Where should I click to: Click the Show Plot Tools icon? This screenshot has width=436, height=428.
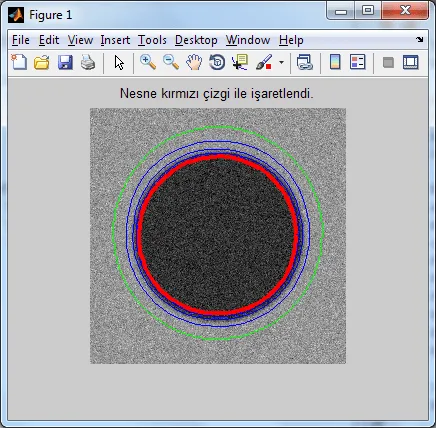410,62
